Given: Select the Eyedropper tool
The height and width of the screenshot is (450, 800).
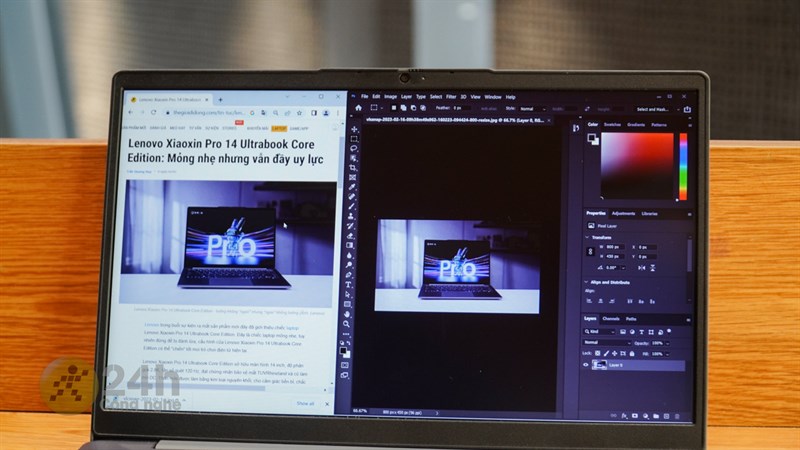Looking at the screenshot, I should (352, 187).
